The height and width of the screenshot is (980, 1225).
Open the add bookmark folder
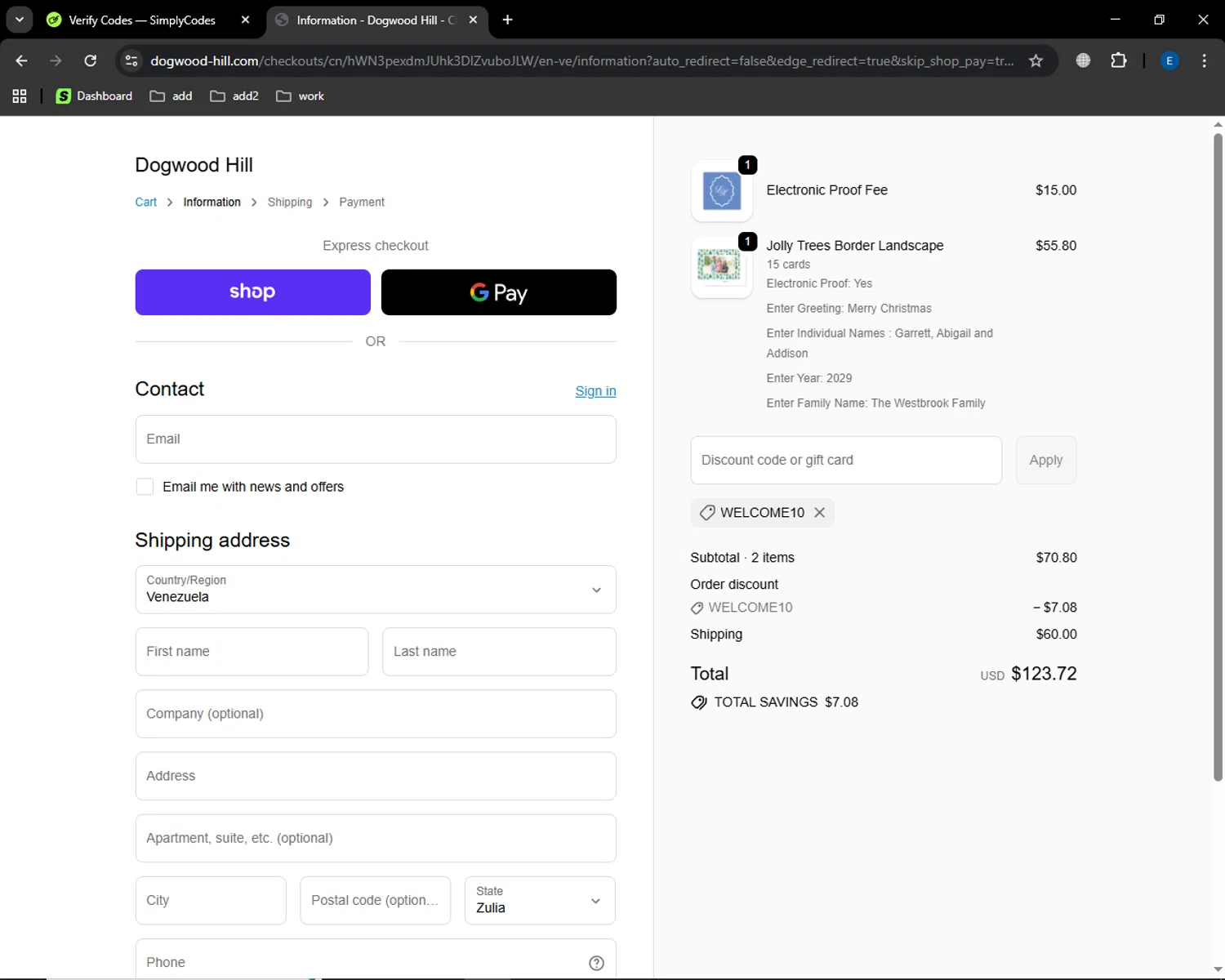coord(171,96)
